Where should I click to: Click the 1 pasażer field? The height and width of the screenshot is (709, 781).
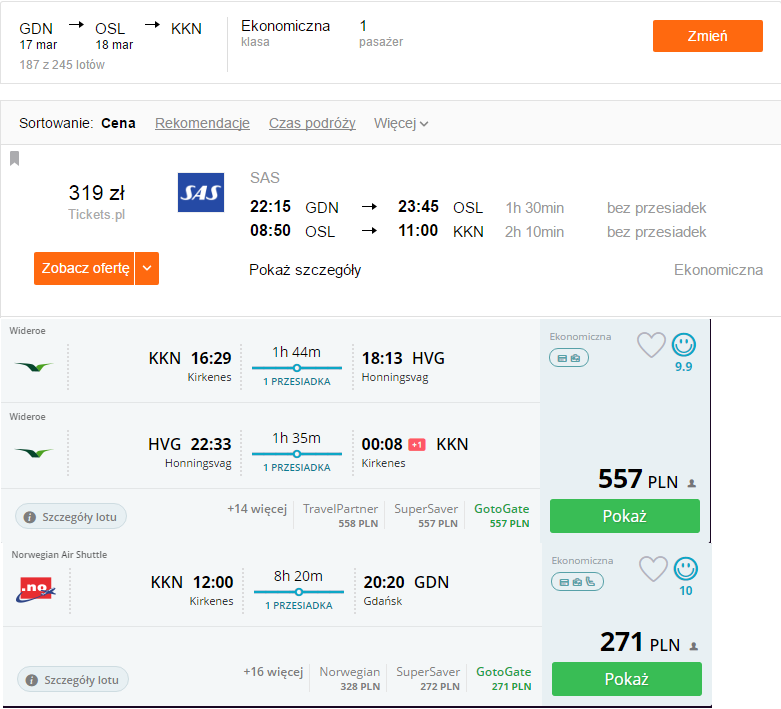pos(381,33)
